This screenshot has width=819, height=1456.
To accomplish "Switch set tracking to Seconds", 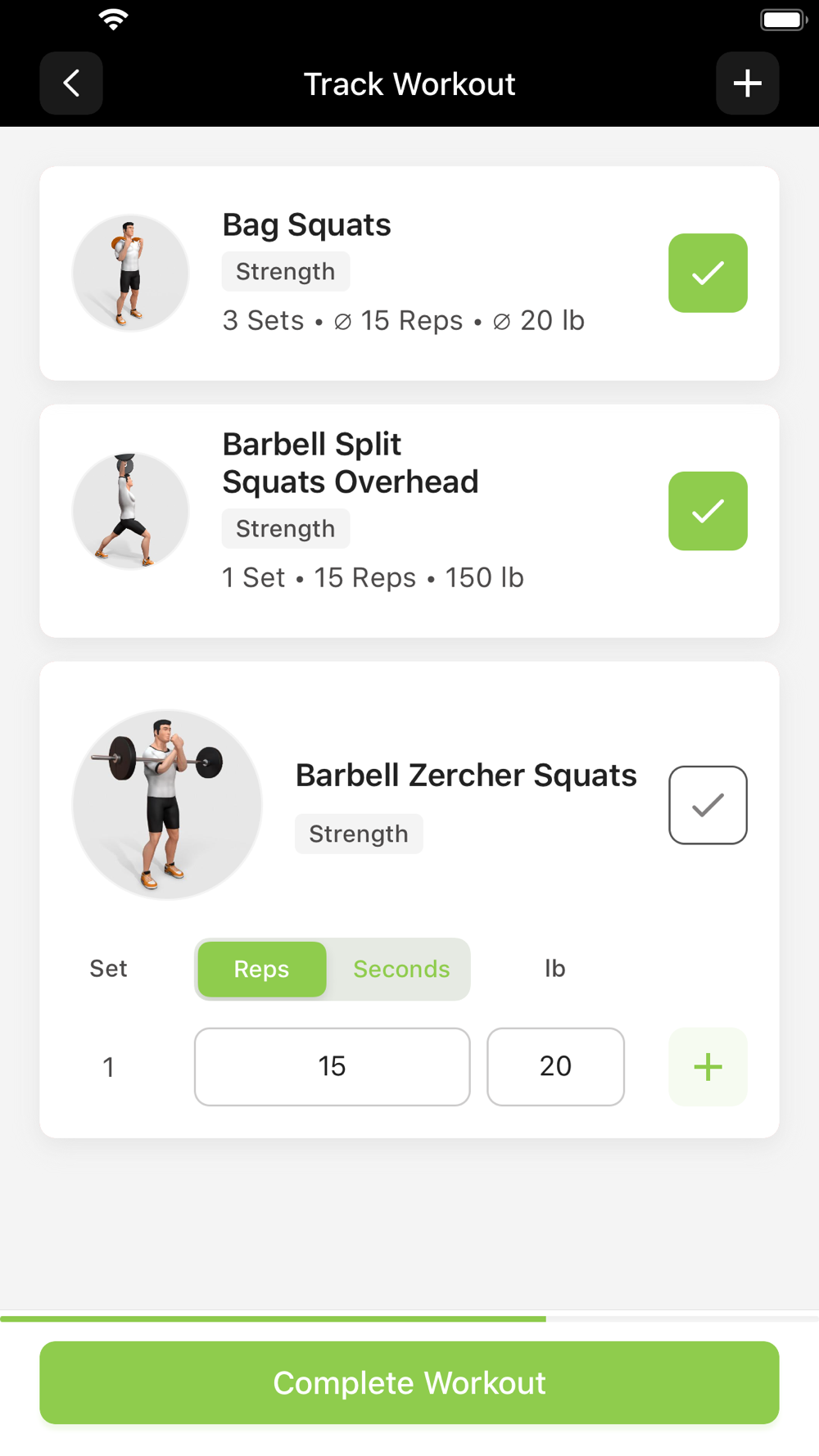I will (401, 970).
